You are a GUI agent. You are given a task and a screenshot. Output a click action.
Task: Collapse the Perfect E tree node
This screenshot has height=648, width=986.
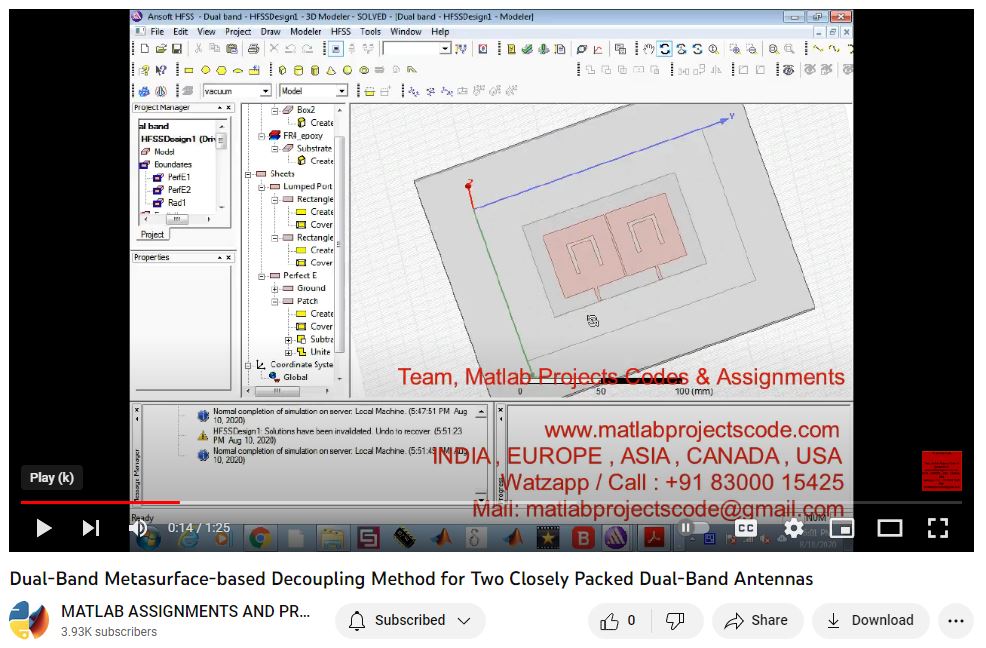[x=262, y=276]
